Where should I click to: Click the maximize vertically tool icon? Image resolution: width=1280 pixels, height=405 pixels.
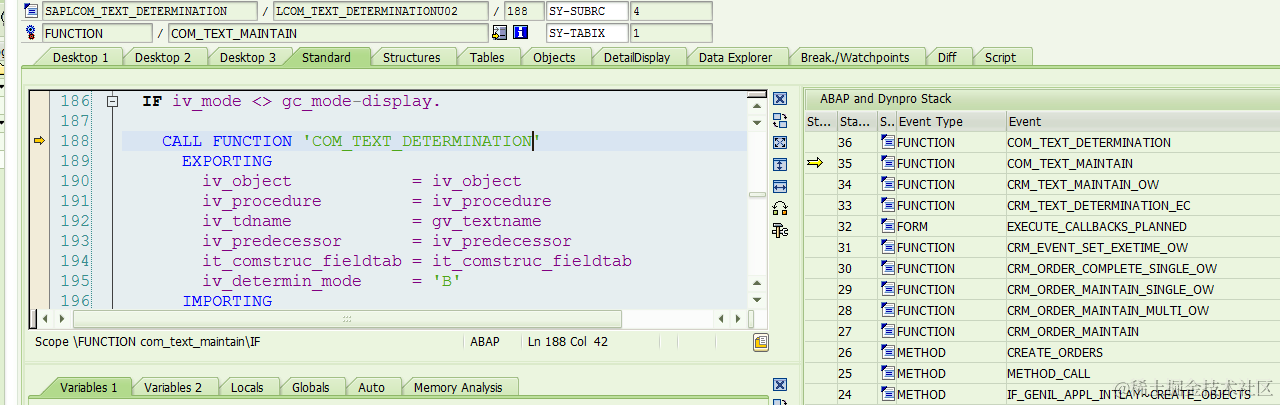[x=780, y=165]
